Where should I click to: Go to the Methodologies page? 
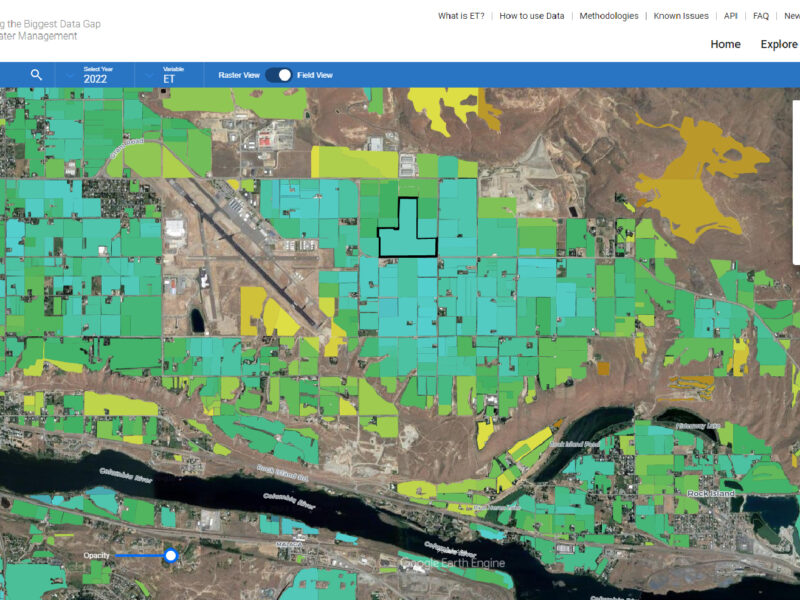(608, 16)
